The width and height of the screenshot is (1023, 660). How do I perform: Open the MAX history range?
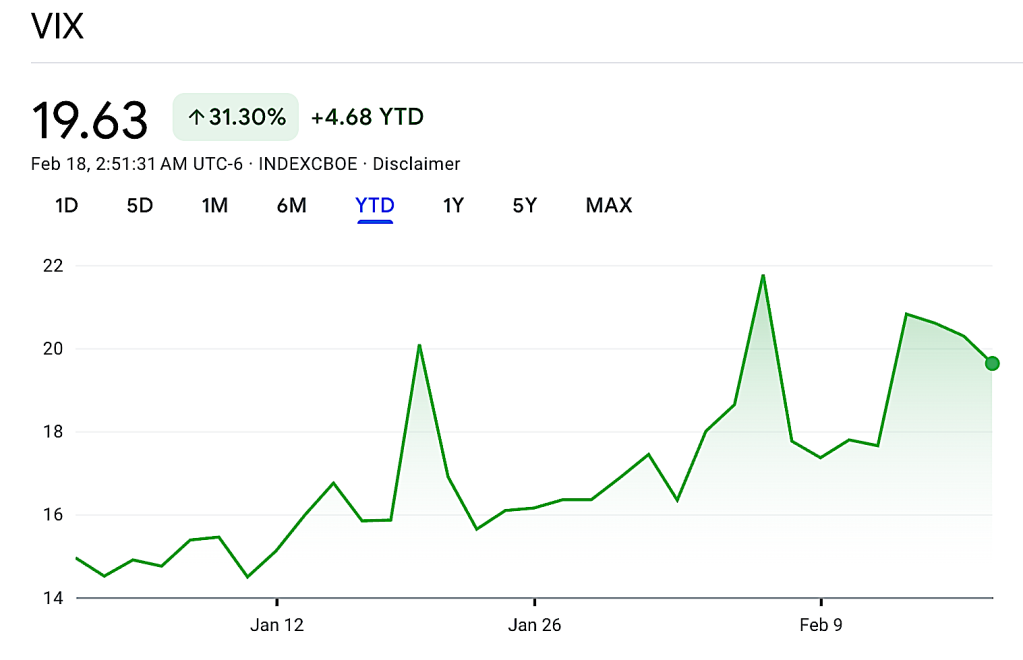608,206
